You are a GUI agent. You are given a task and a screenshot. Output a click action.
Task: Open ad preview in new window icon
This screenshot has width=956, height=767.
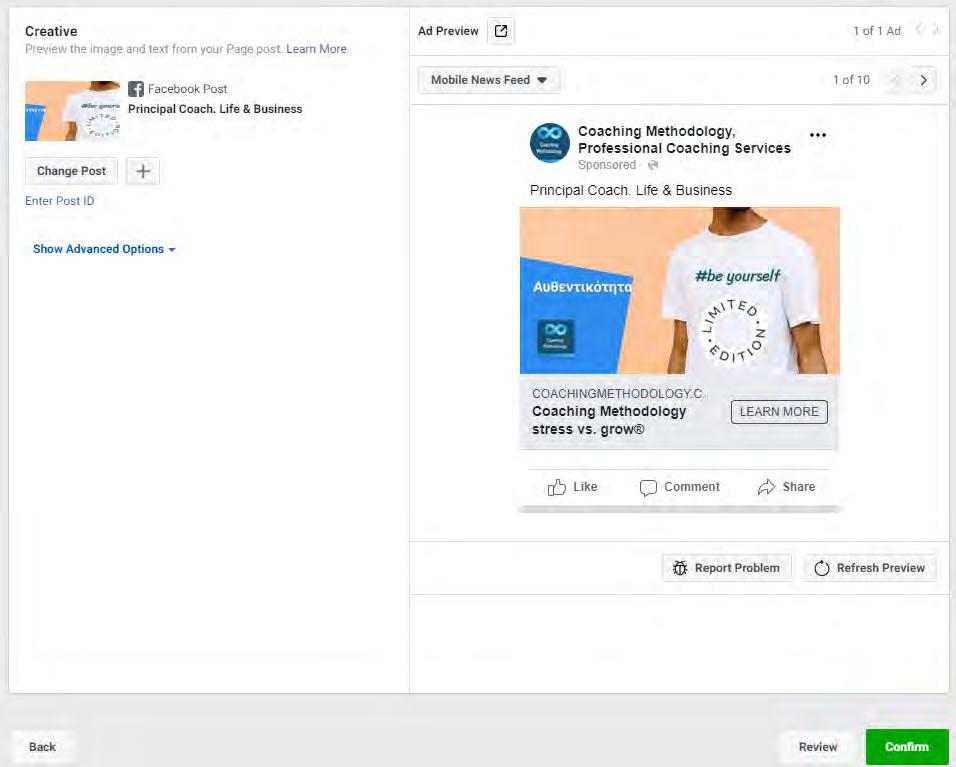(501, 31)
